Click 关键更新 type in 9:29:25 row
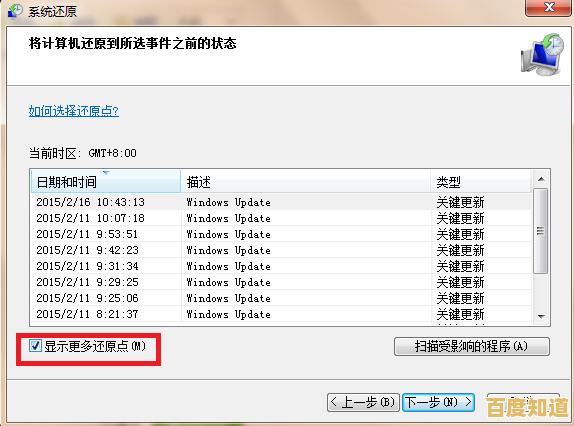574x426 pixels. [460, 282]
